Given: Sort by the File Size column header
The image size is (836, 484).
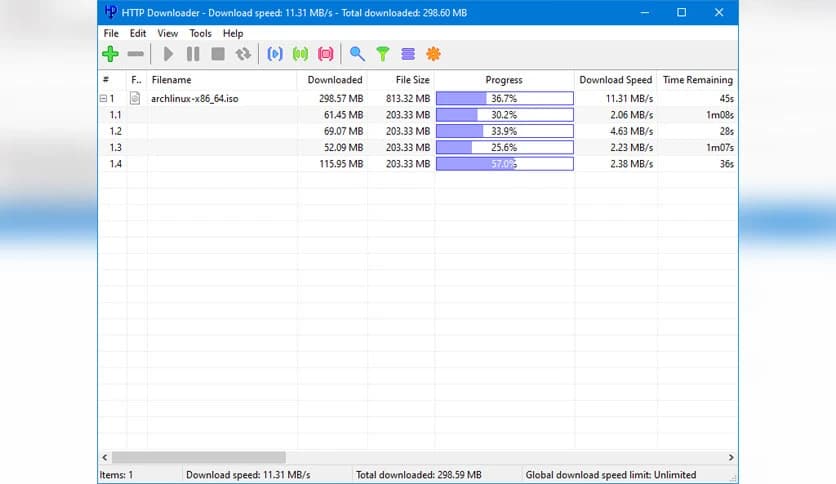Looking at the screenshot, I should pos(400,80).
